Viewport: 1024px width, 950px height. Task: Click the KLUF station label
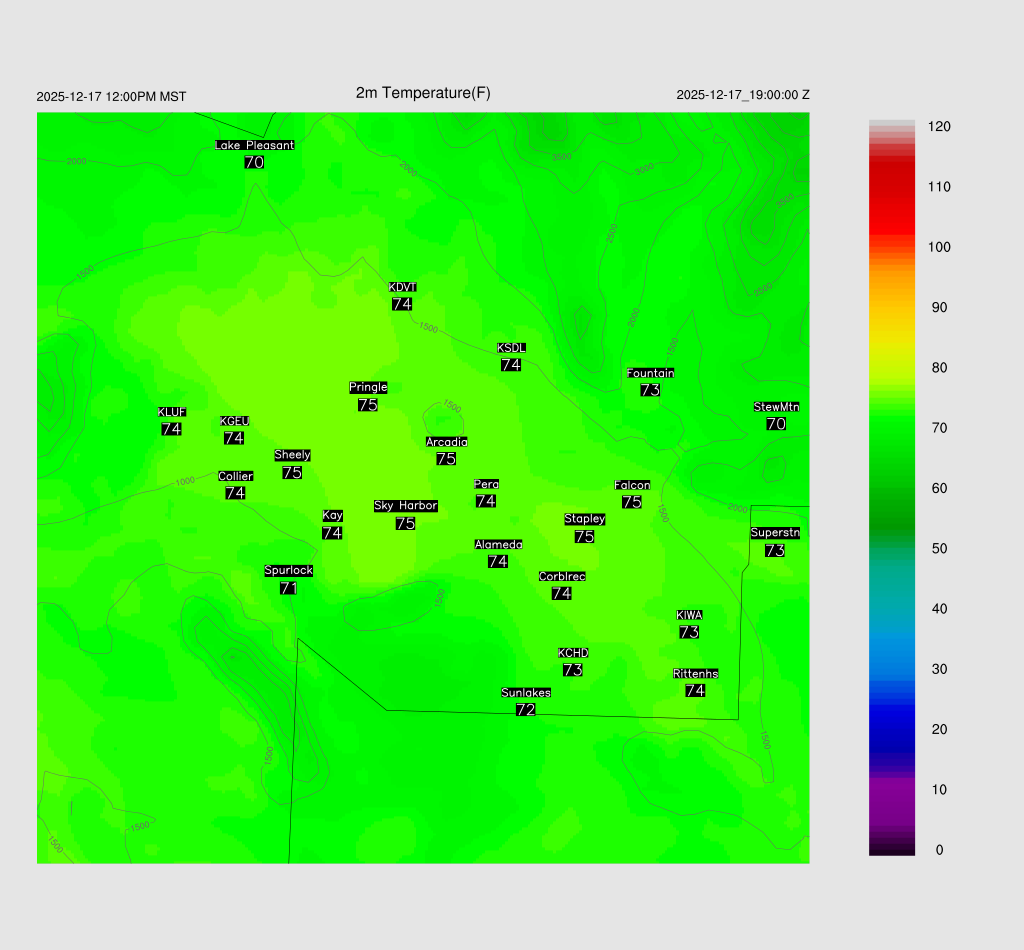[171, 412]
